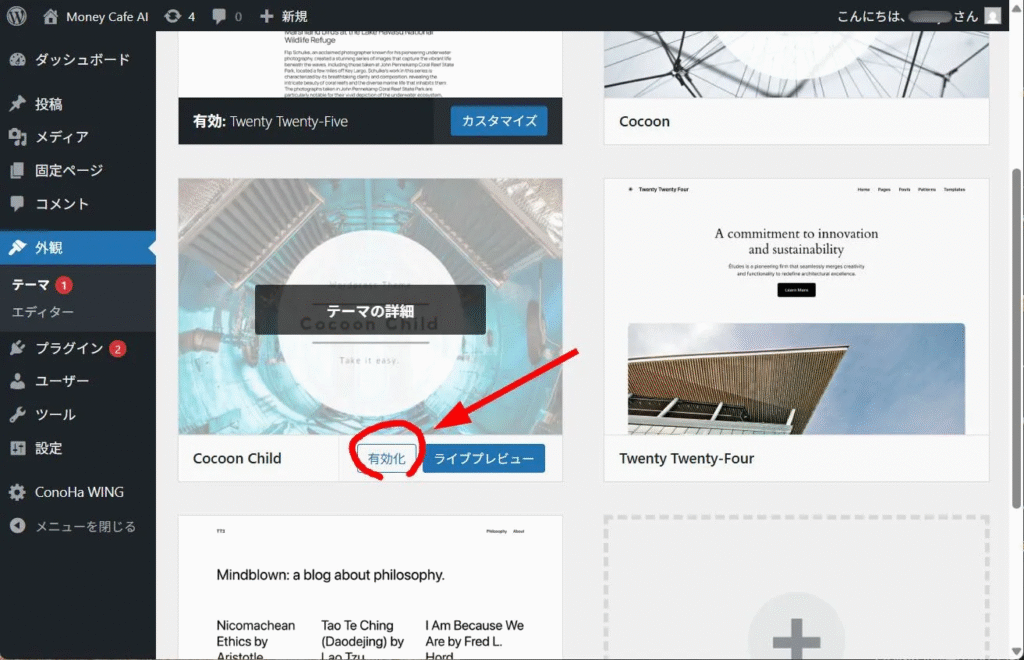Viewport: 1024px width, 660px height.
Task: Click the プラグイン update badge 2
Action: tap(118, 349)
